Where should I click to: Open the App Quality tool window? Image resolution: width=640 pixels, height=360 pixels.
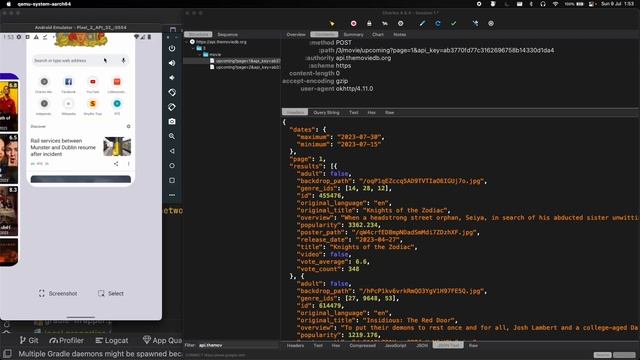(x=162, y=340)
